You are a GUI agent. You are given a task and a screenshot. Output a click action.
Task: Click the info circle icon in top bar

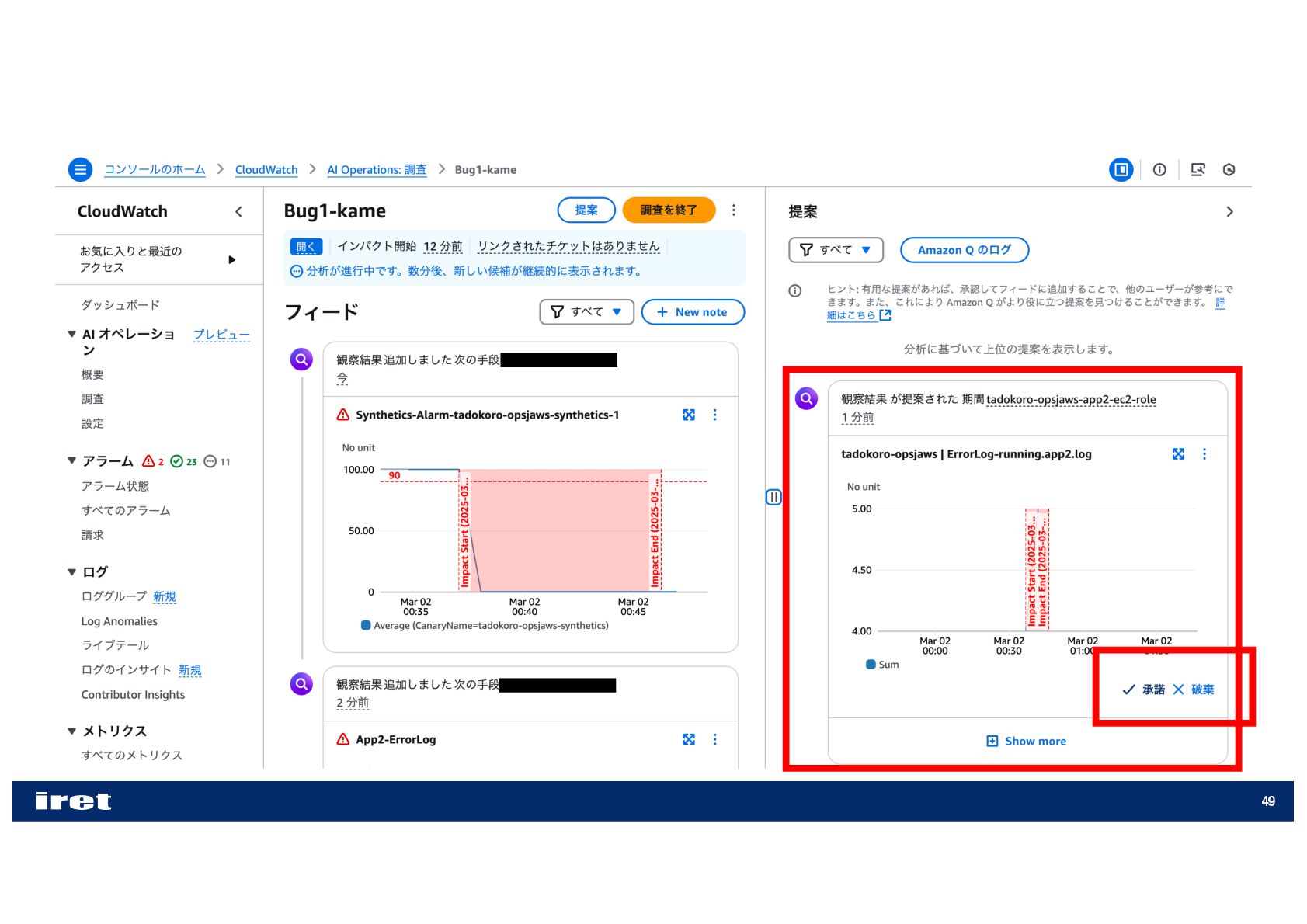click(x=1159, y=169)
